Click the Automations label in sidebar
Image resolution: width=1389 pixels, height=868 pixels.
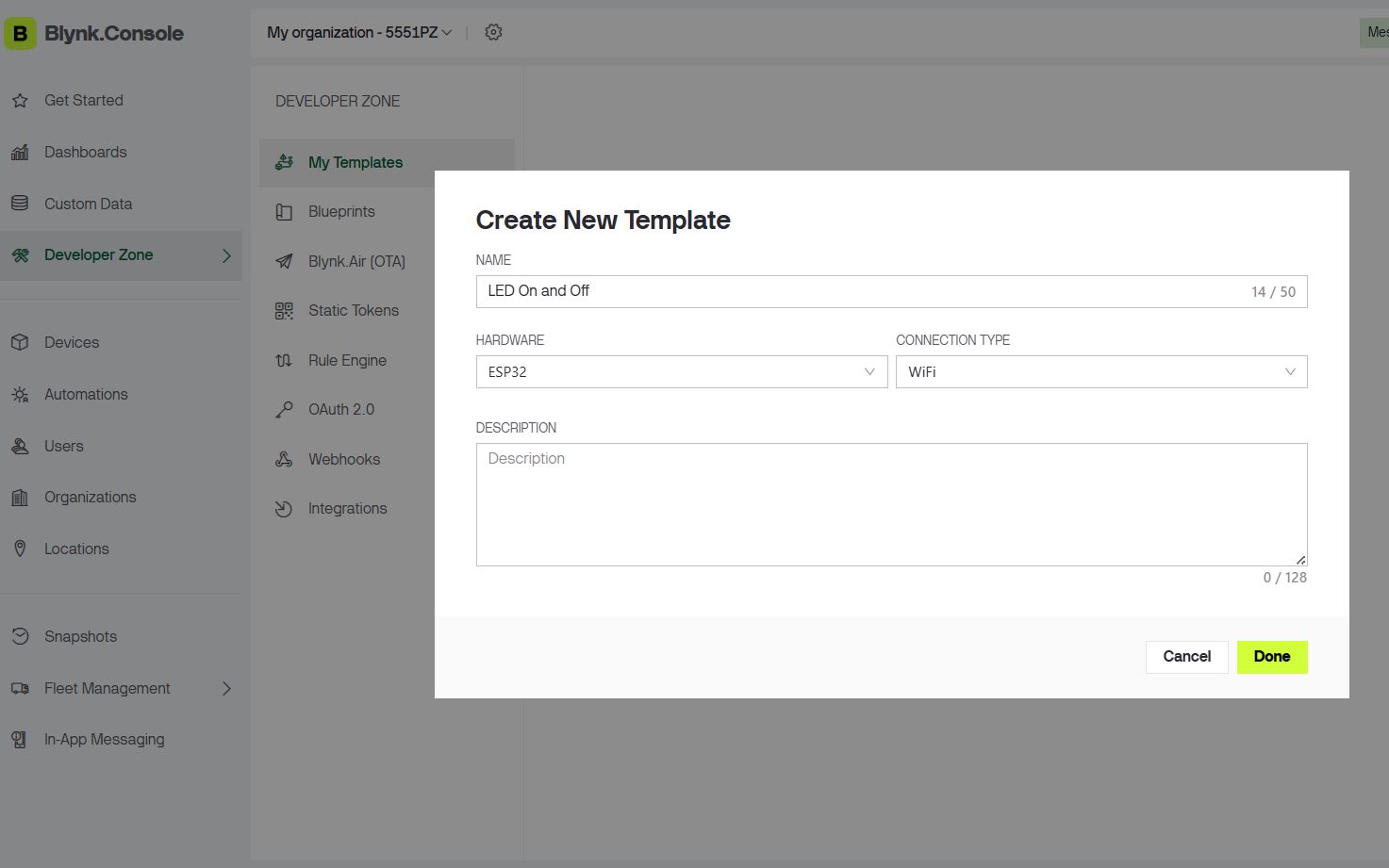click(x=86, y=394)
